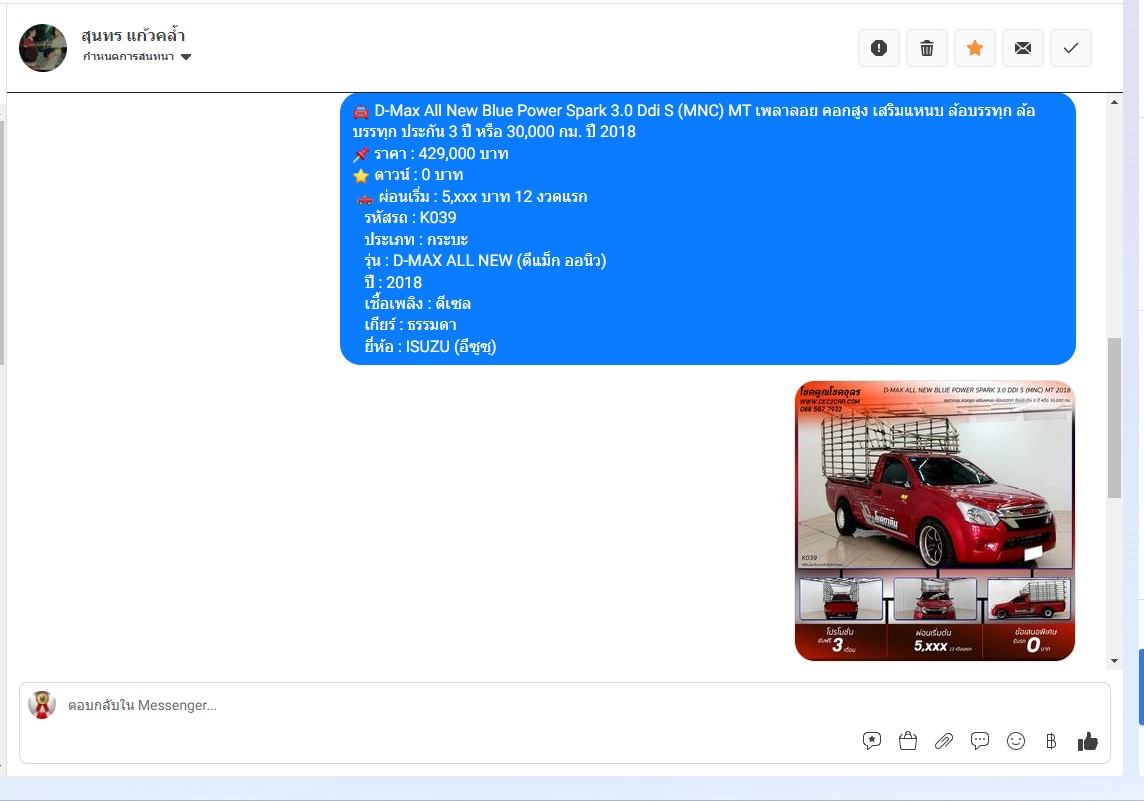Image resolution: width=1144 pixels, height=801 pixels.
Task: Click the text เกียร์ : ธรรมดา
Action: [410, 325]
